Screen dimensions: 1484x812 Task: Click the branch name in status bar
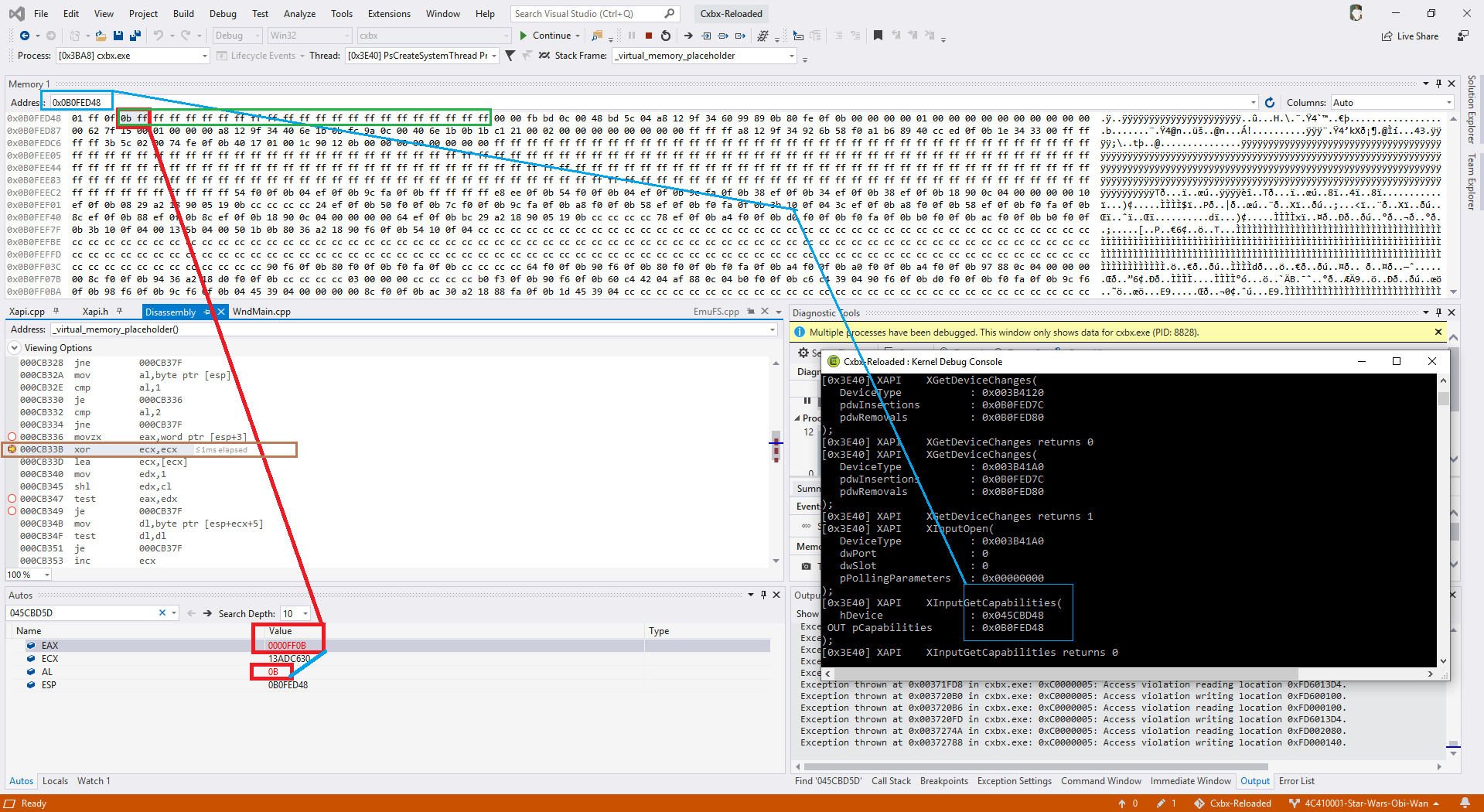[x=1365, y=803]
